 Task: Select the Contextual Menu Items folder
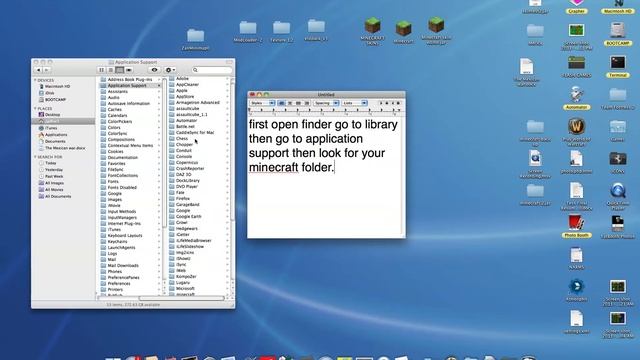pyautogui.click(x=127, y=145)
